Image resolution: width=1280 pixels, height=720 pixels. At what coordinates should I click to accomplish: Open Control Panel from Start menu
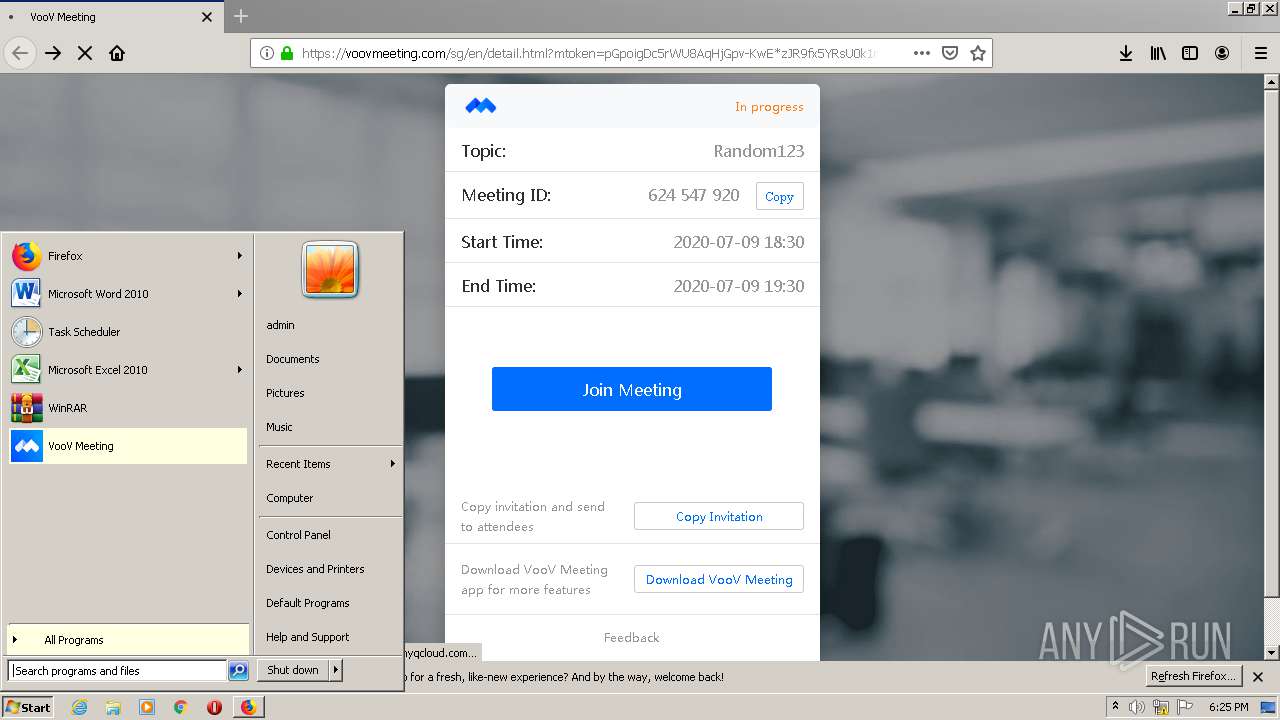tap(330, 535)
